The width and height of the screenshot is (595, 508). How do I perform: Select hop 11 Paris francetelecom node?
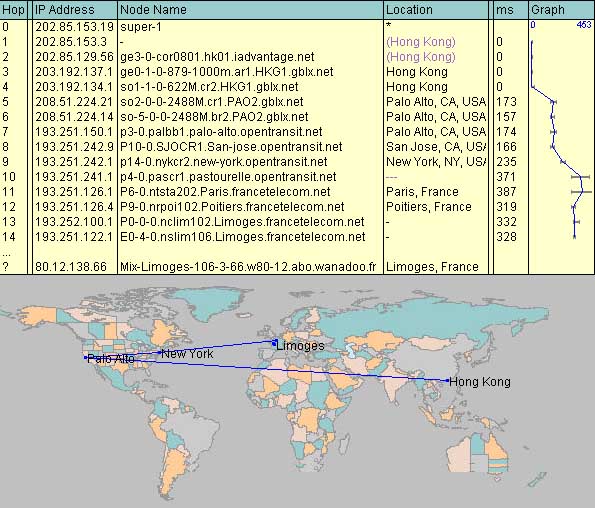click(x=225, y=192)
